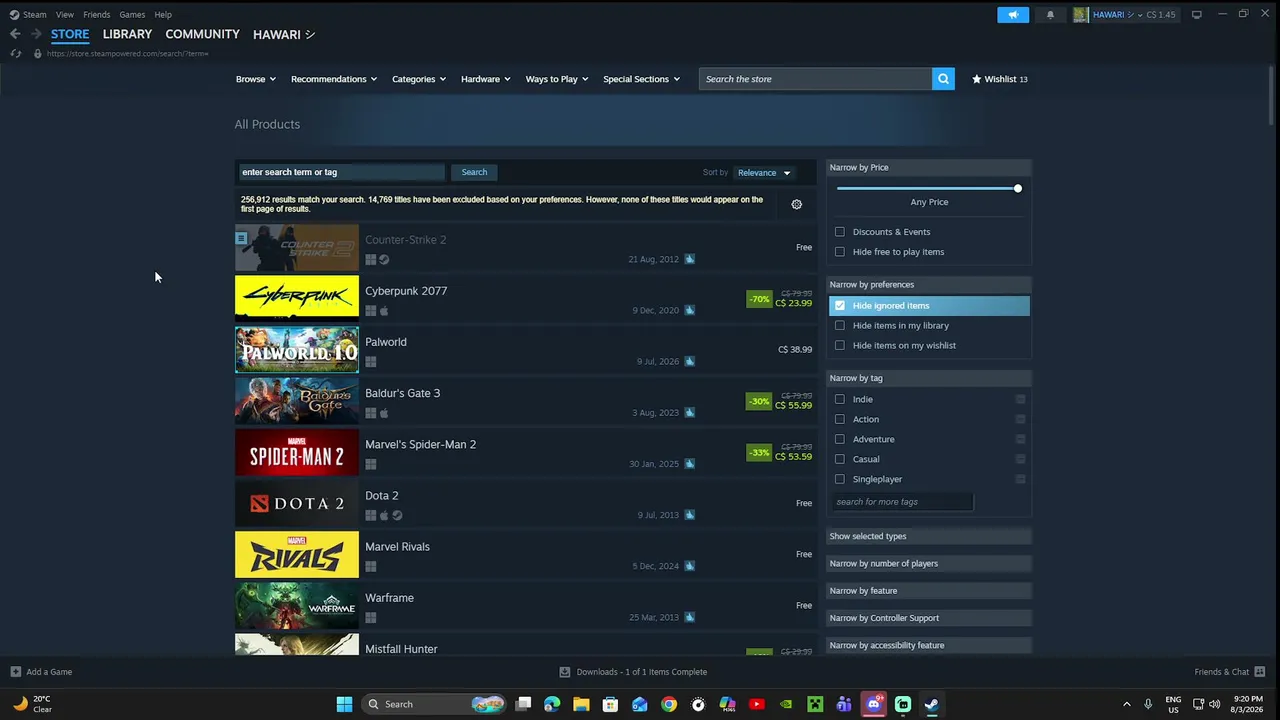The height and width of the screenshot is (720, 1280).
Task: Adjust the Narrow by Price slider handle
Action: coord(1018,189)
